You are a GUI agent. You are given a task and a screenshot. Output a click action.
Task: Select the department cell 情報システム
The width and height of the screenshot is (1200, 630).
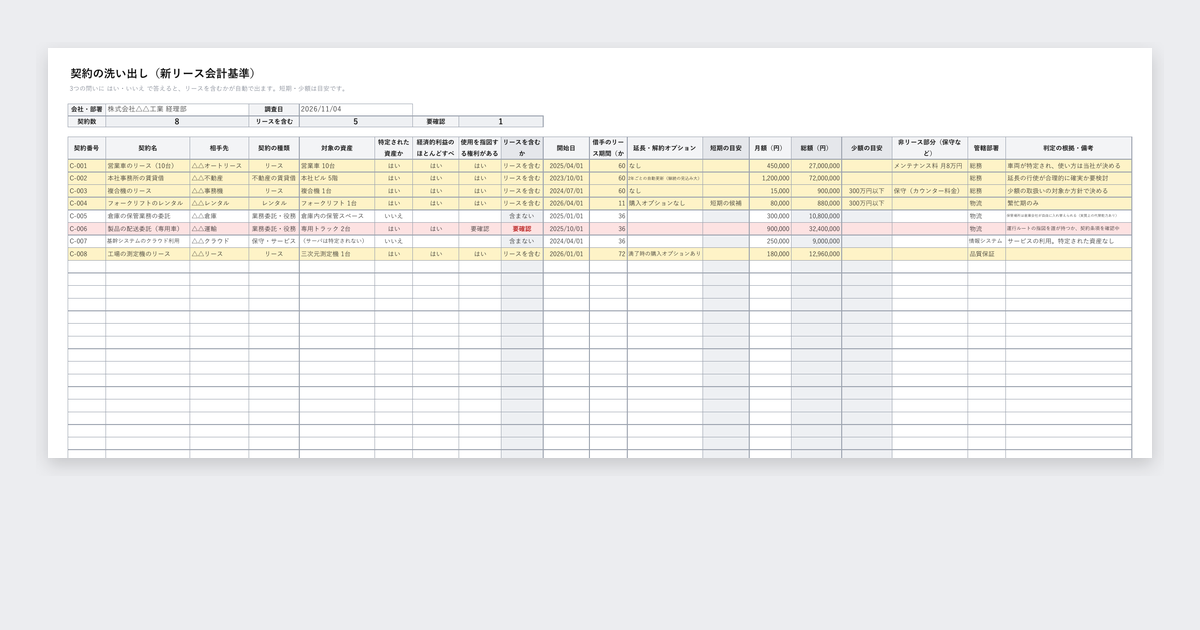pos(986,241)
